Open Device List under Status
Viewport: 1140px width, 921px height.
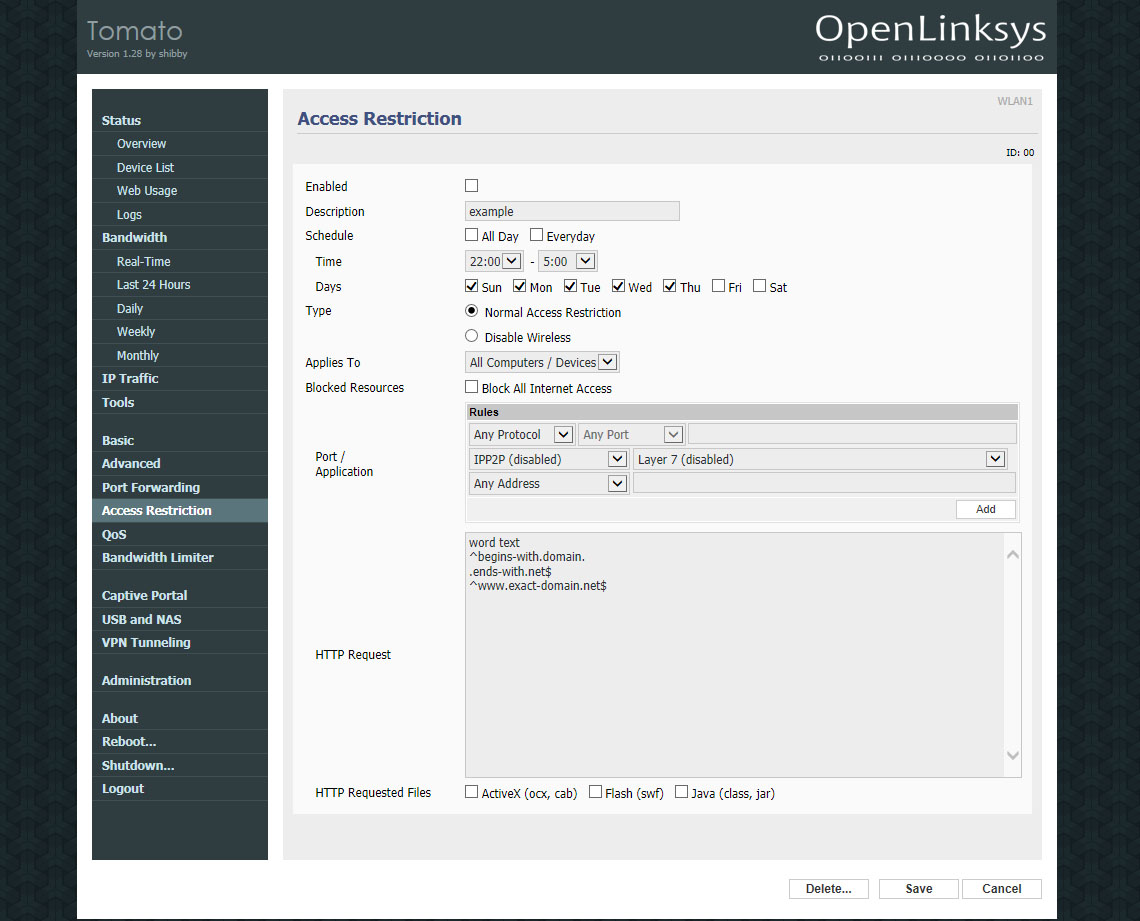(145, 167)
